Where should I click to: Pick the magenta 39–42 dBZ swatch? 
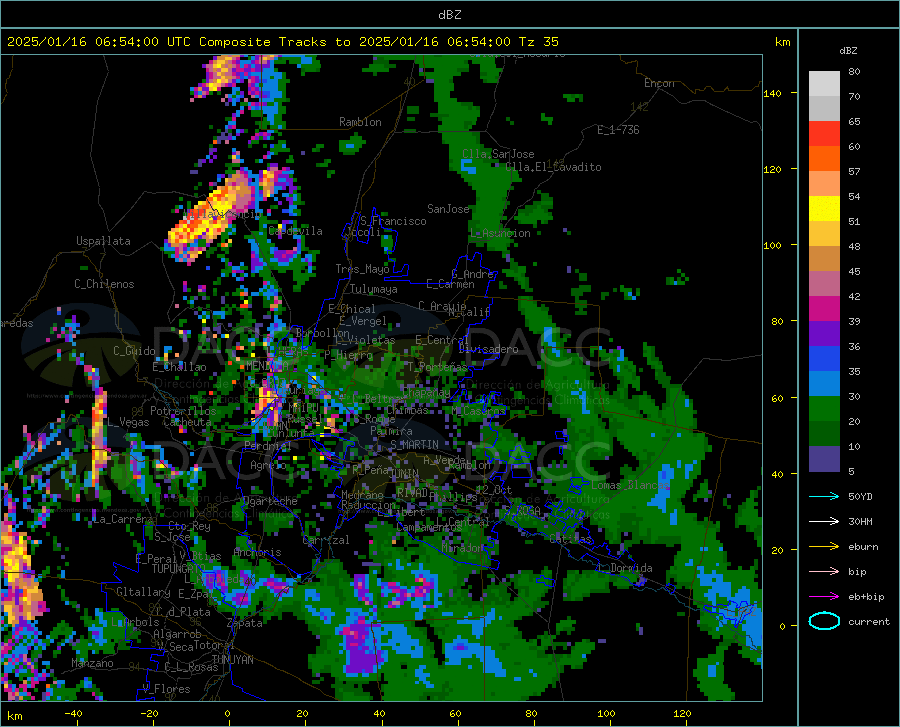[824, 309]
